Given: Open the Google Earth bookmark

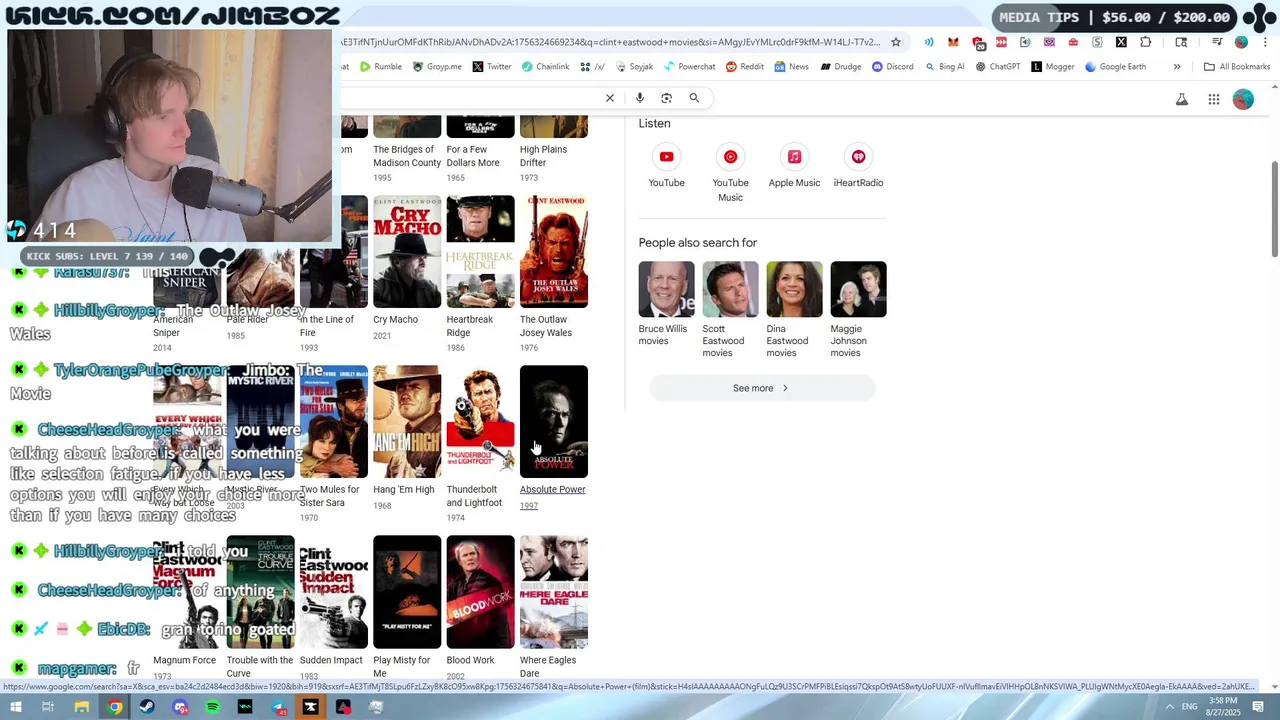Looking at the screenshot, I should coord(1115,67).
